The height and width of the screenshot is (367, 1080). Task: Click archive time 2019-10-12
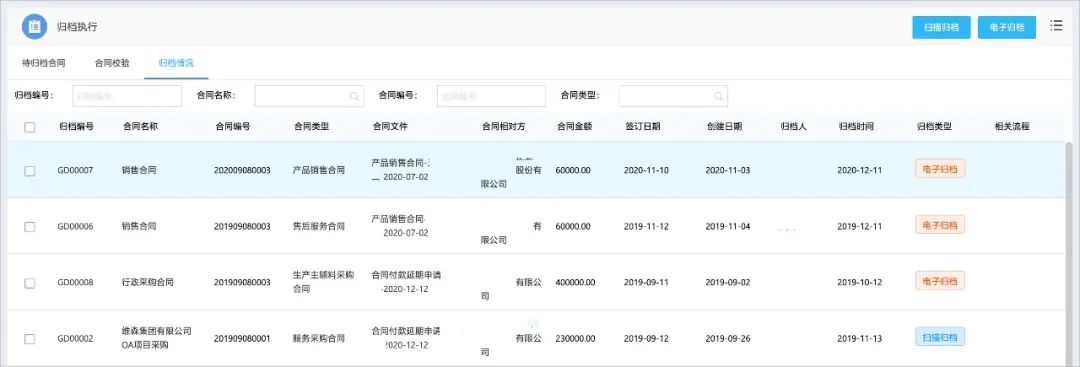point(860,282)
